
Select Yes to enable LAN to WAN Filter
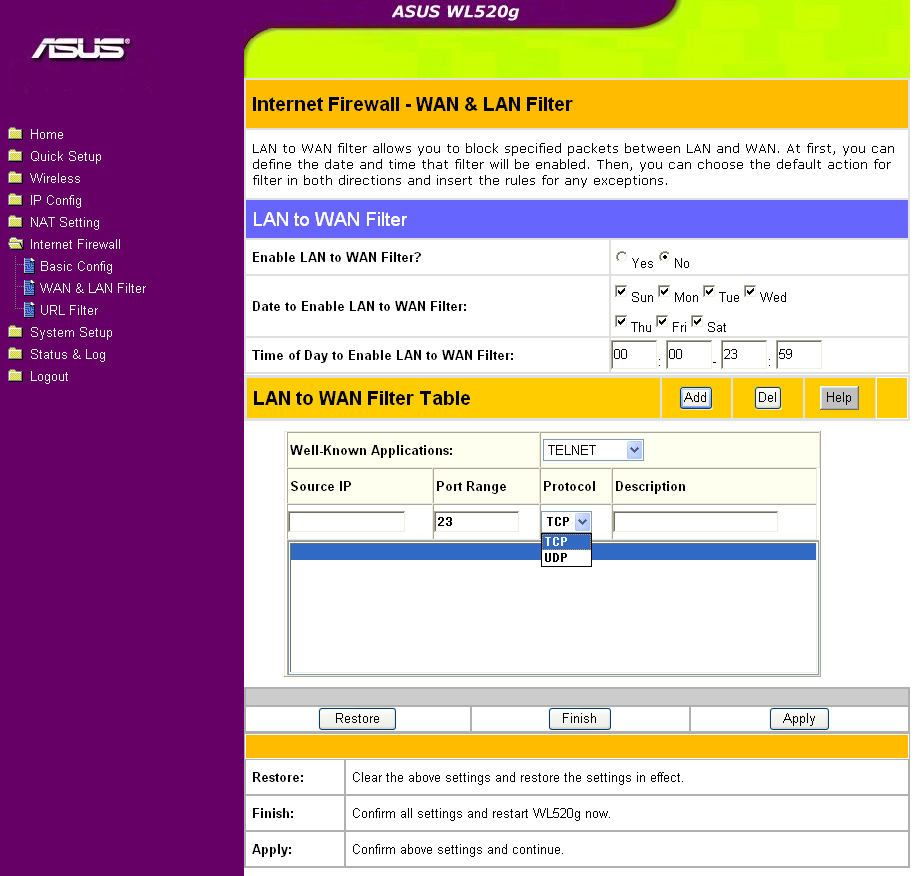[621, 257]
